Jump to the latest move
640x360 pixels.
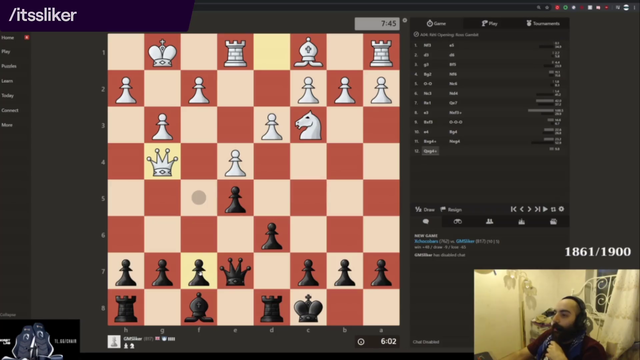(x=538, y=209)
